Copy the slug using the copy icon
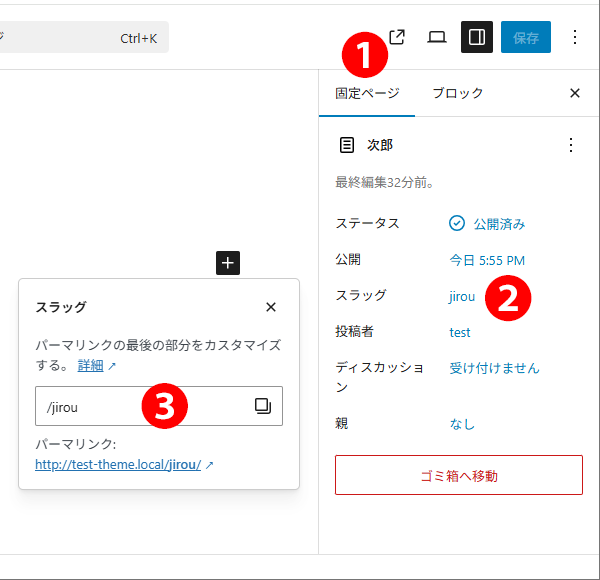 [262, 406]
